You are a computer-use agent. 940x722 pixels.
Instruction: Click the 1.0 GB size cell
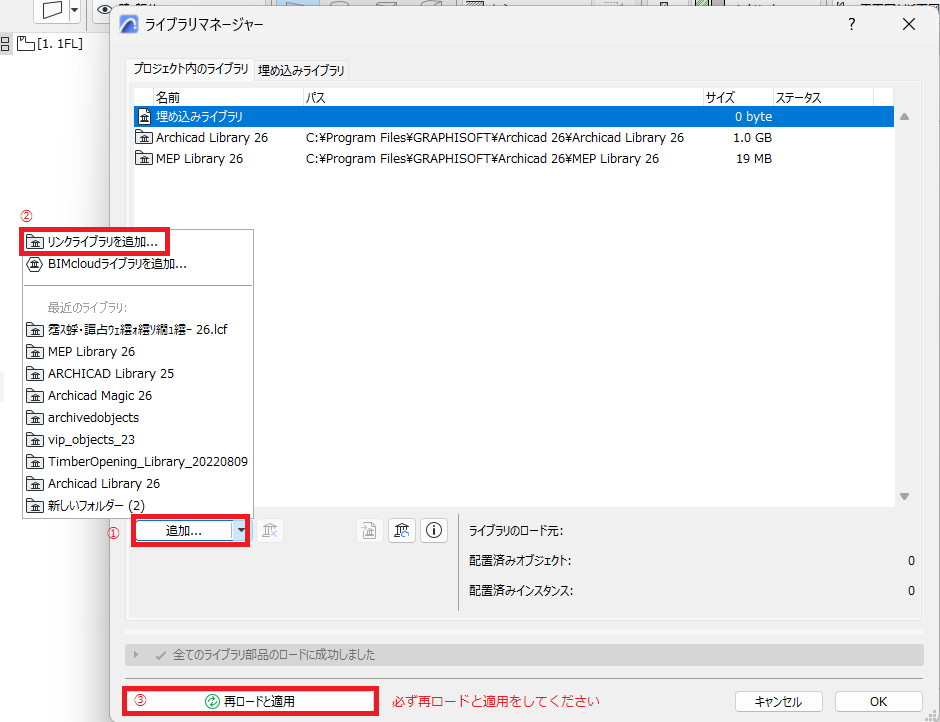tap(752, 137)
